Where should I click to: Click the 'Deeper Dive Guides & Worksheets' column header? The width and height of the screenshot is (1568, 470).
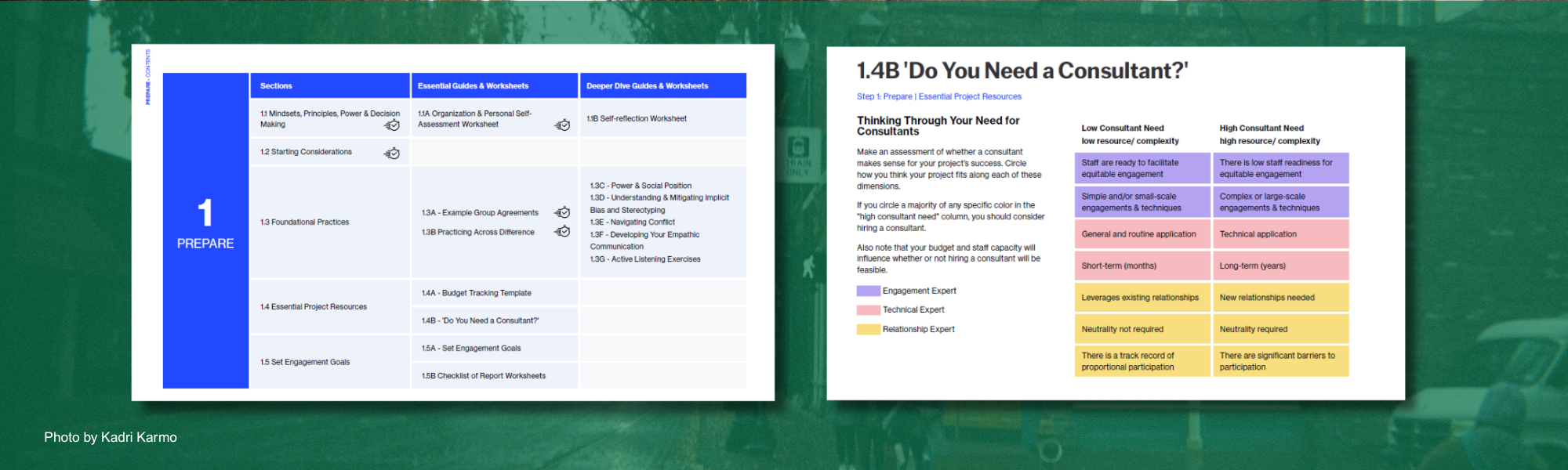[x=647, y=86]
